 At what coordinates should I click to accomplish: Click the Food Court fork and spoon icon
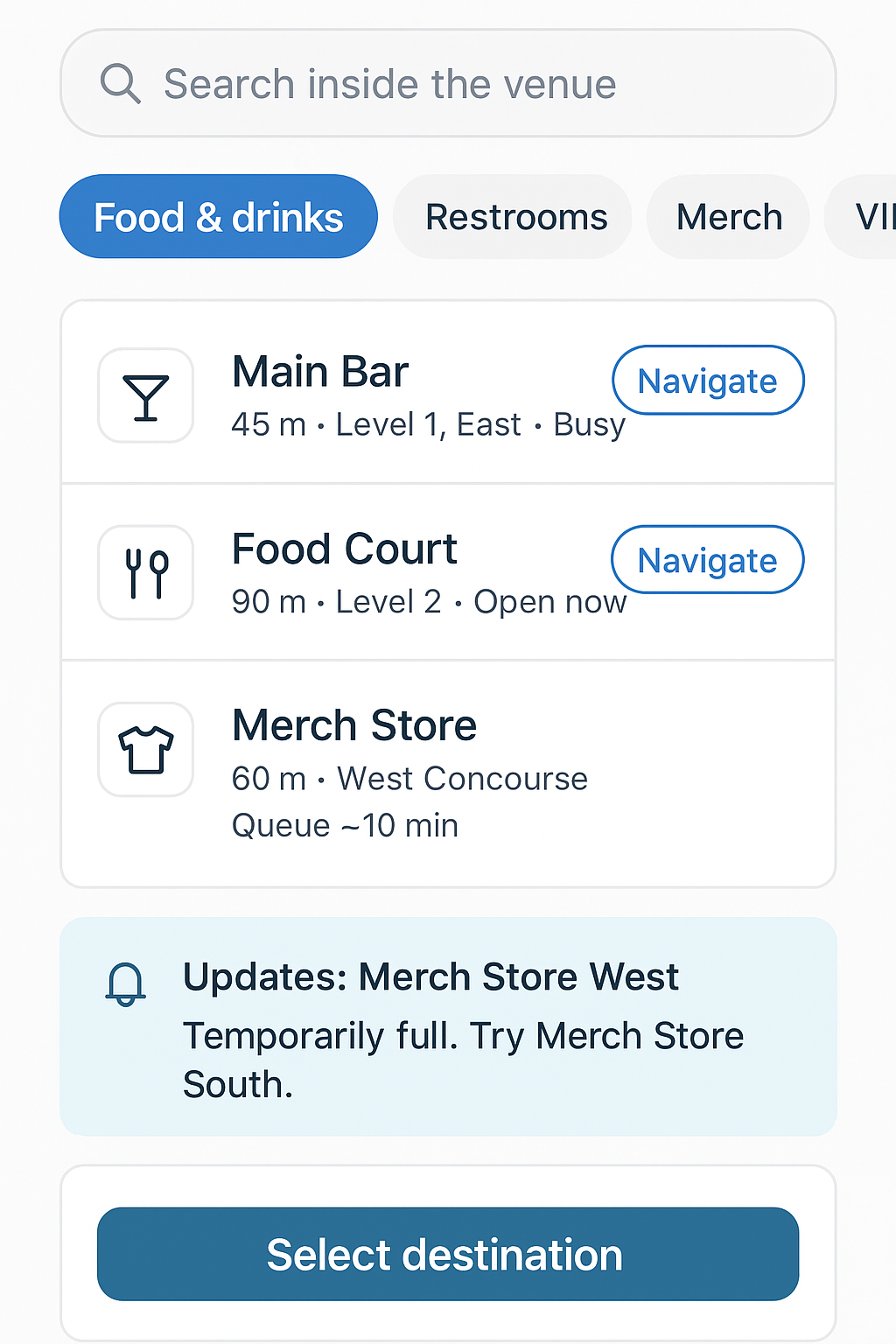(x=145, y=573)
